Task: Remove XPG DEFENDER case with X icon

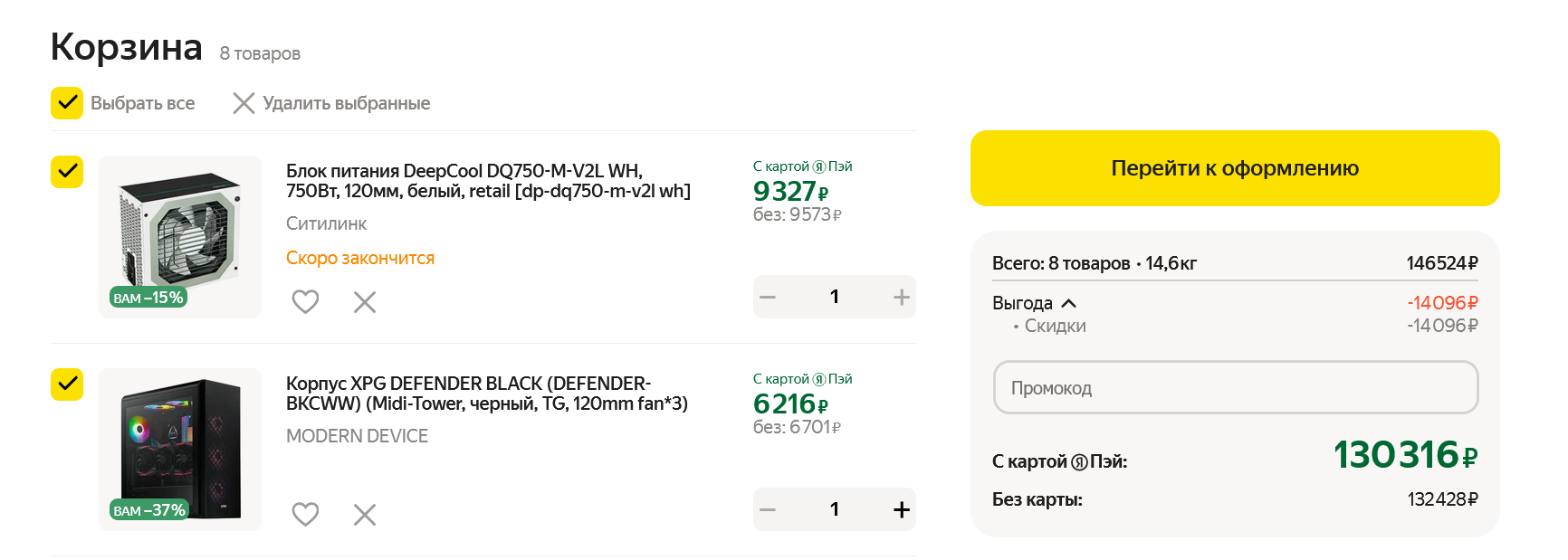Action: pyautogui.click(x=365, y=514)
